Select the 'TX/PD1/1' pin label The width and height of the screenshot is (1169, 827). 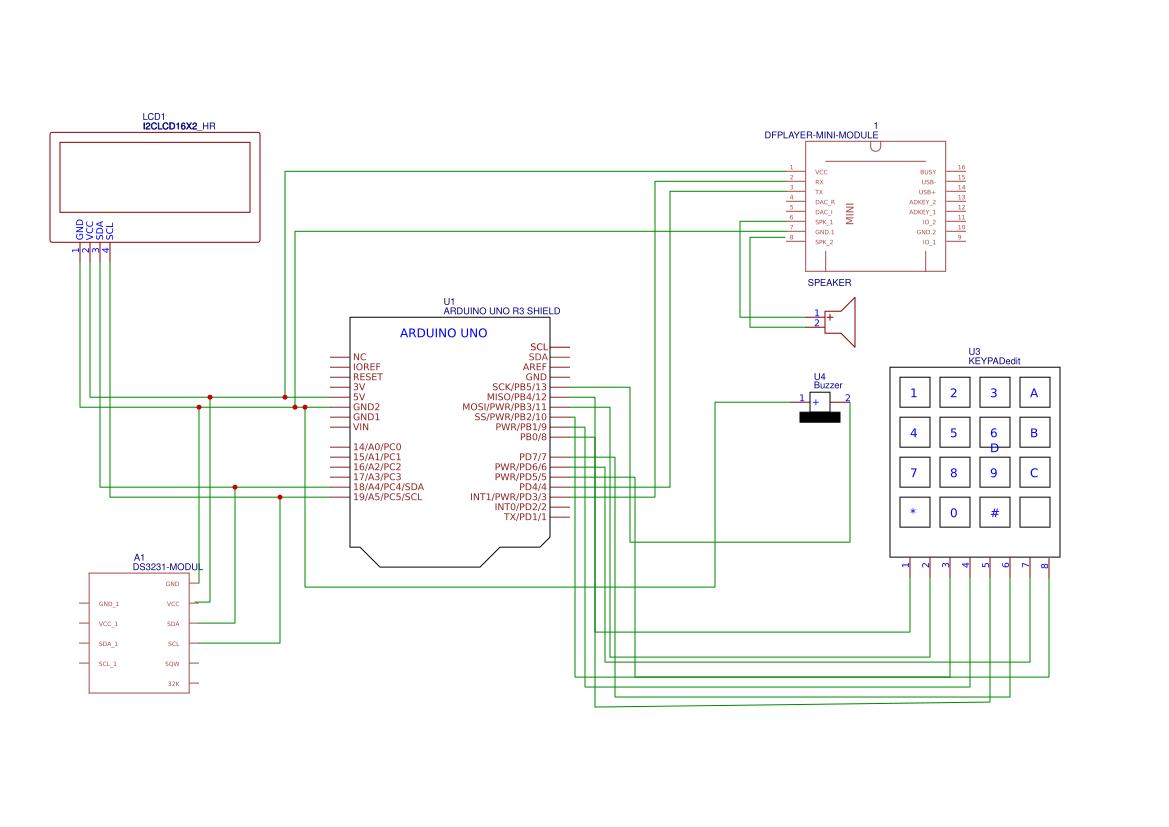pos(525,517)
